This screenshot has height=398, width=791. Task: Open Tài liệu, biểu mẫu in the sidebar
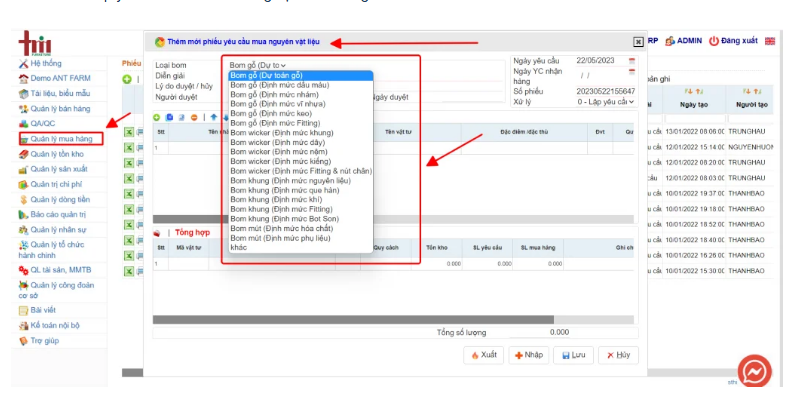click(x=60, y=93)
